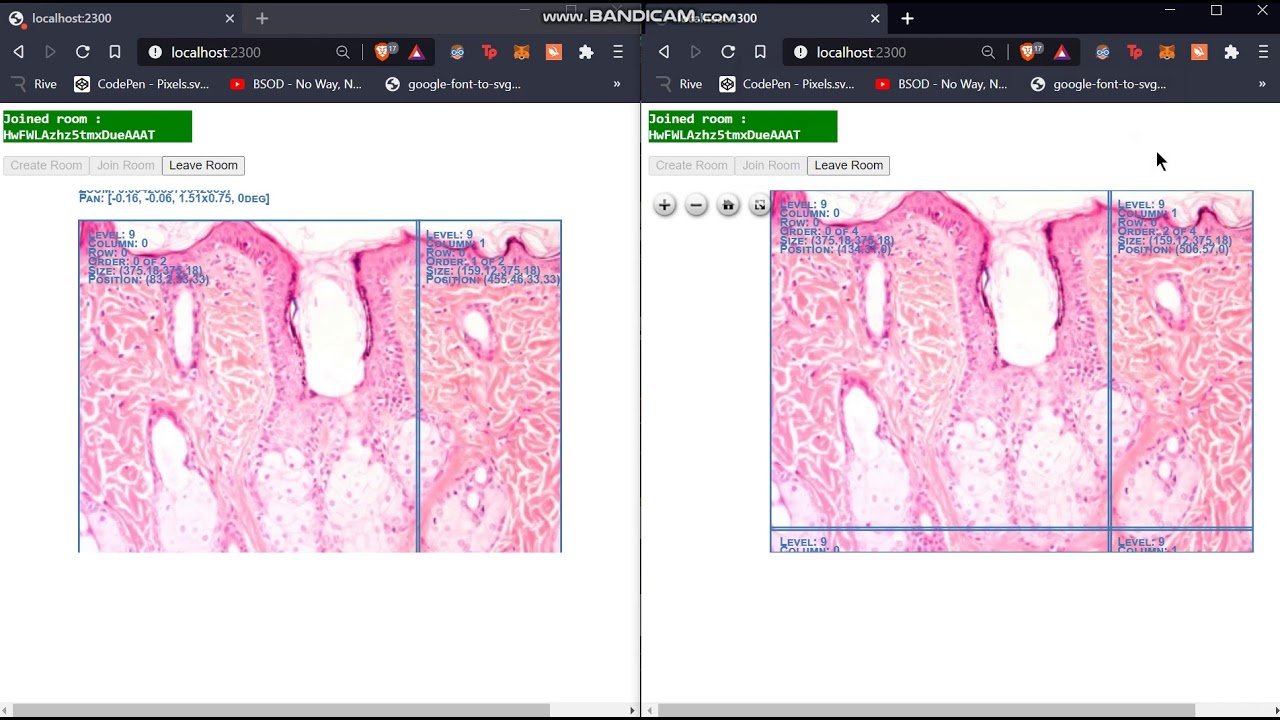Zoom out with the minus viewer button
The height and width of the screenshot is (720, 1280).
696,205
